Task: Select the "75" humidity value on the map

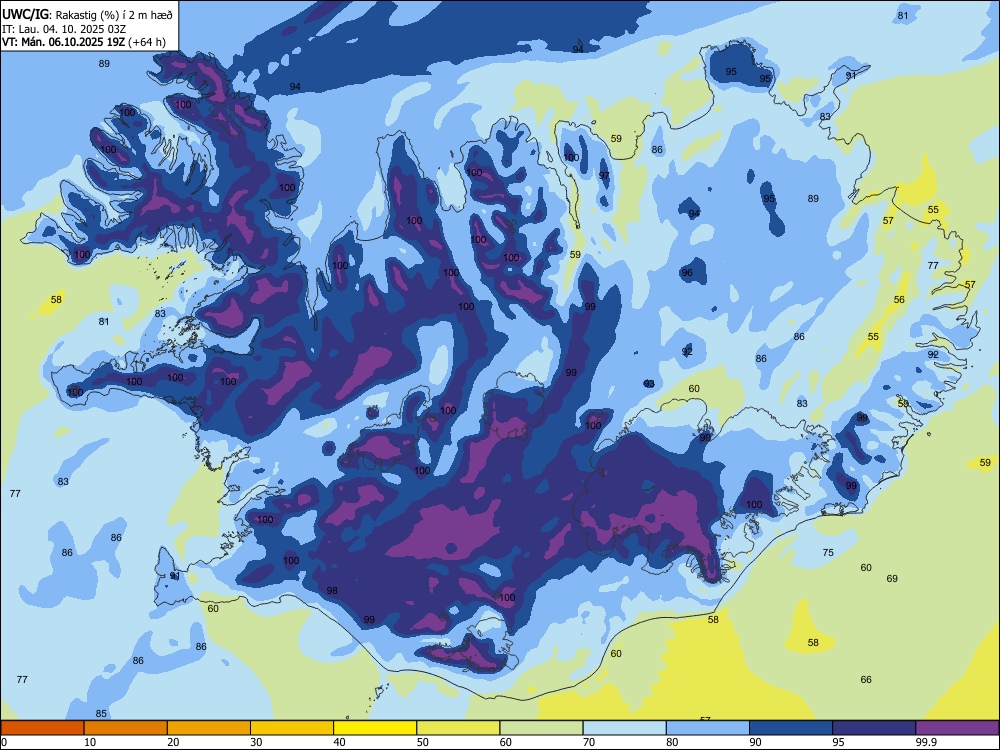Action: click(828, 553)
